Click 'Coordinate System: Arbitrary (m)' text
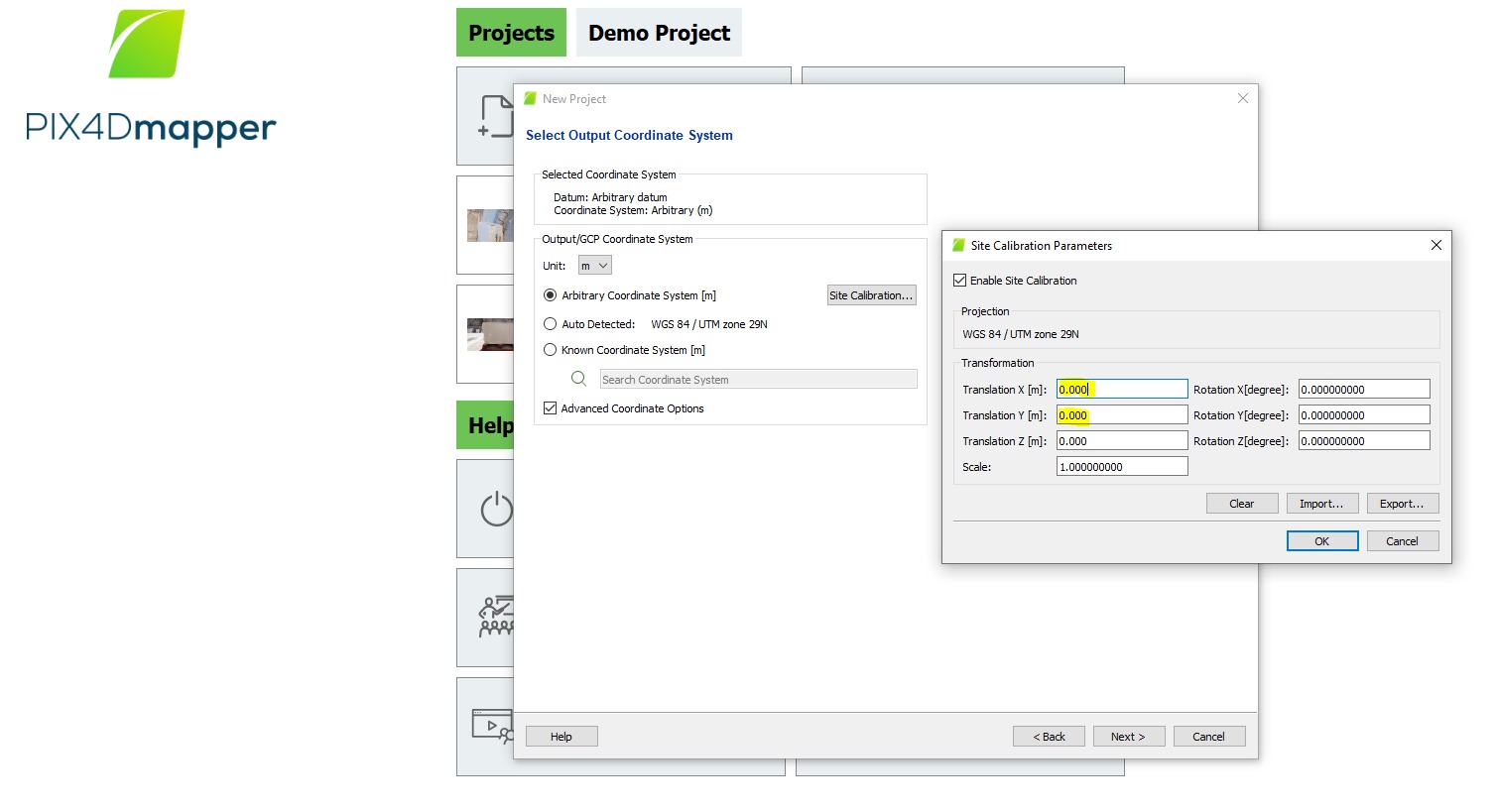This screenshot has height=812, width=1497. 633,210
